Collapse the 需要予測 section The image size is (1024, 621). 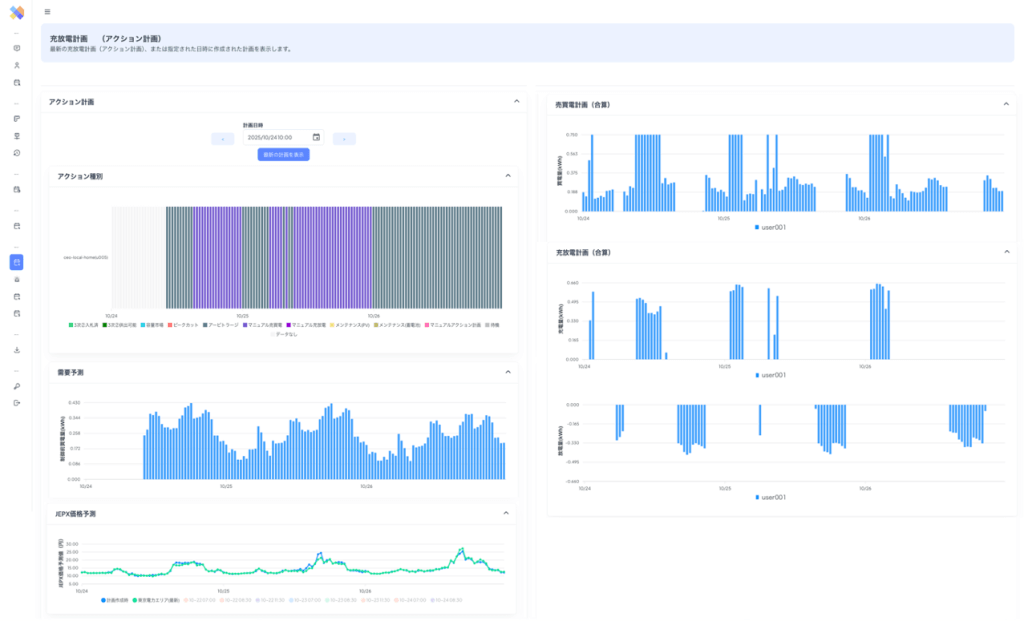click(508, 372)
